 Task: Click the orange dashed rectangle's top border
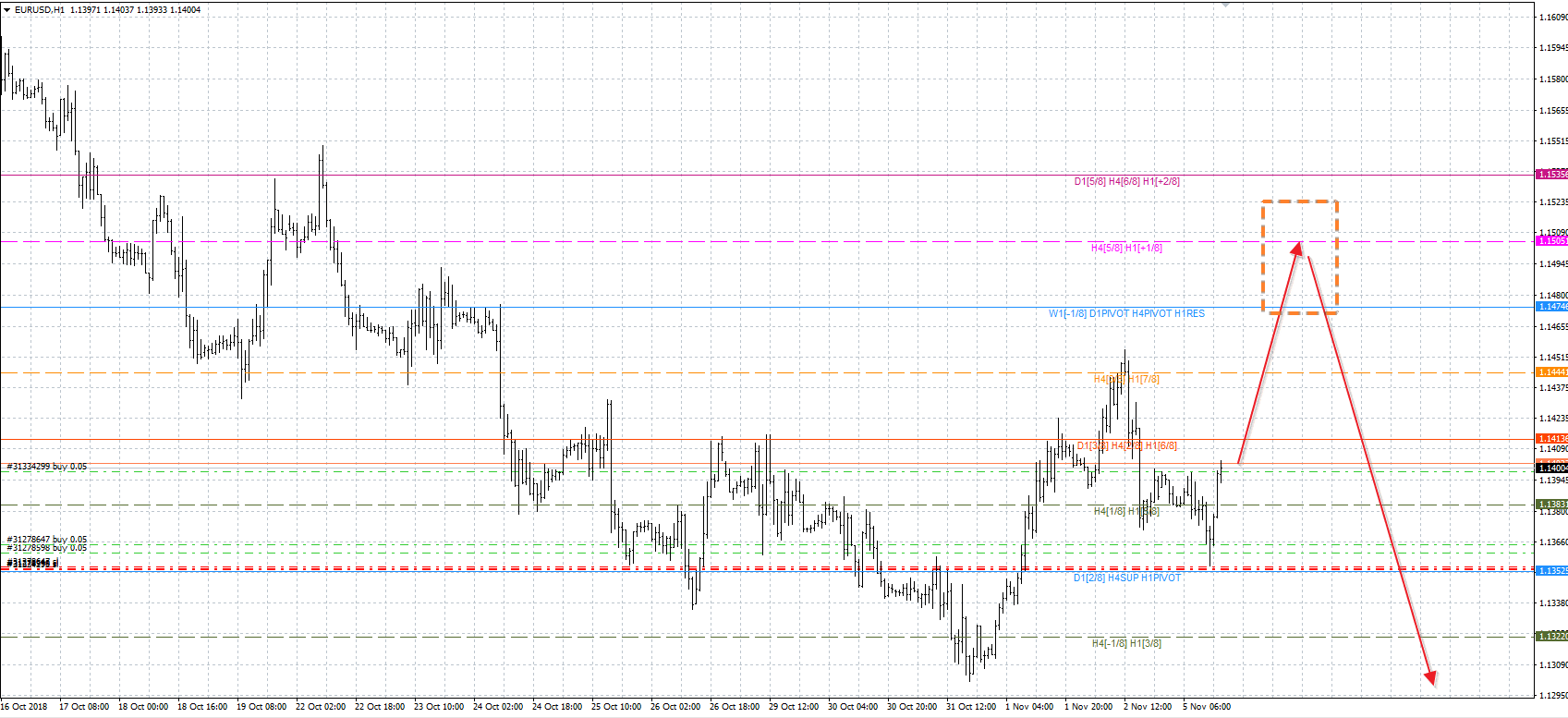[x=1299, y=201]
